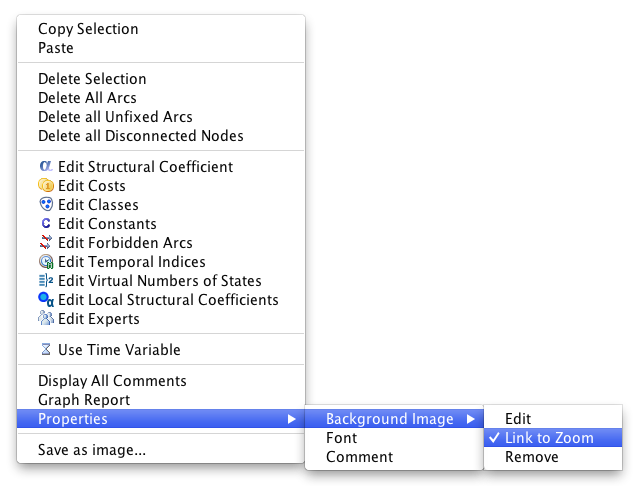Click the alpha icon for Edit Structural Coefficient
The image size is (635, 486).
46,166
